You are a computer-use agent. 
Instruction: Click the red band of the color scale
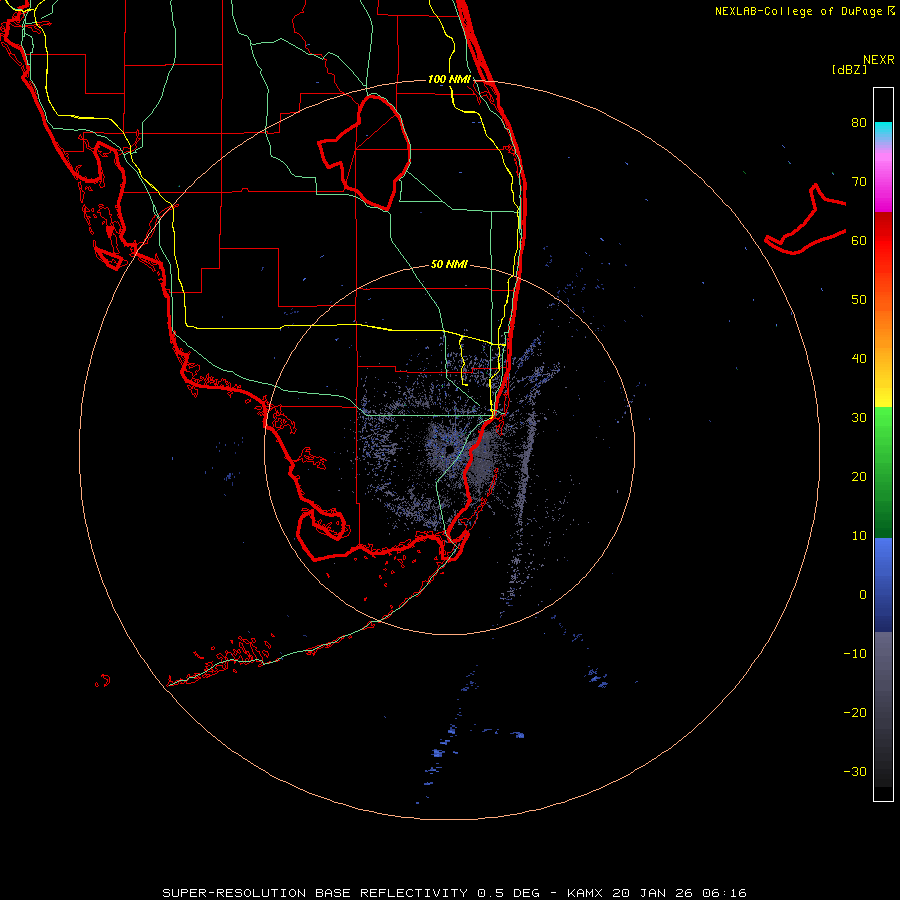pyautogui.click(x=883, y=241)
